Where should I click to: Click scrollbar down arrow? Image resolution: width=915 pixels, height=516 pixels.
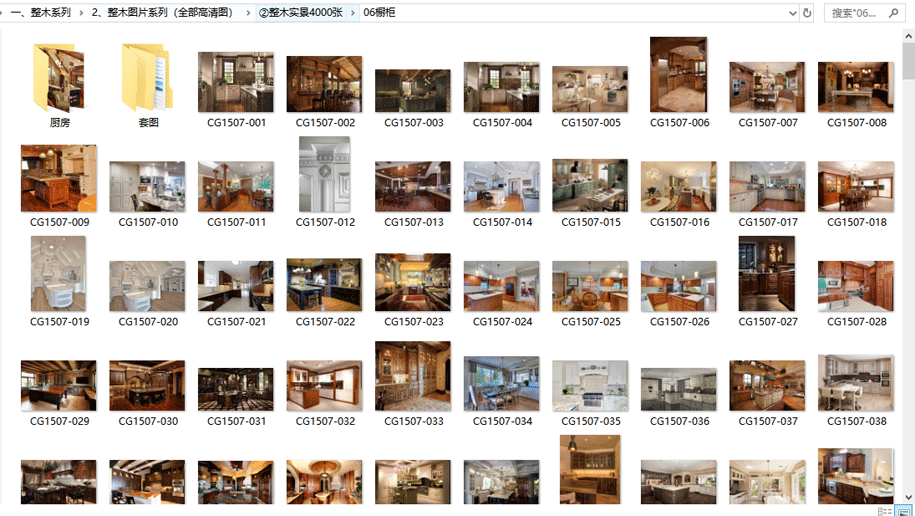click(x=908, y=496)
